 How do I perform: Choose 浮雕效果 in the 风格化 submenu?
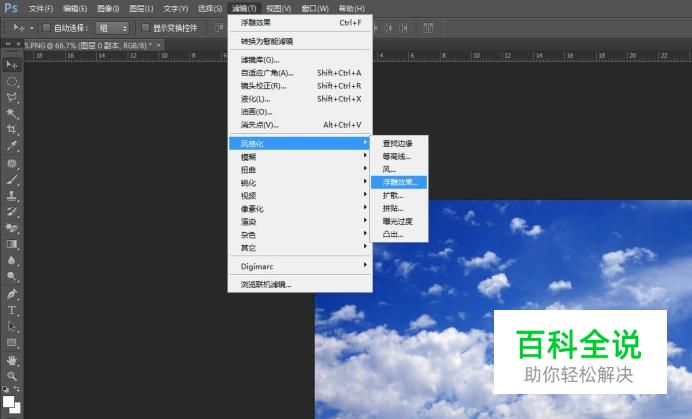[x=399, y=182]
